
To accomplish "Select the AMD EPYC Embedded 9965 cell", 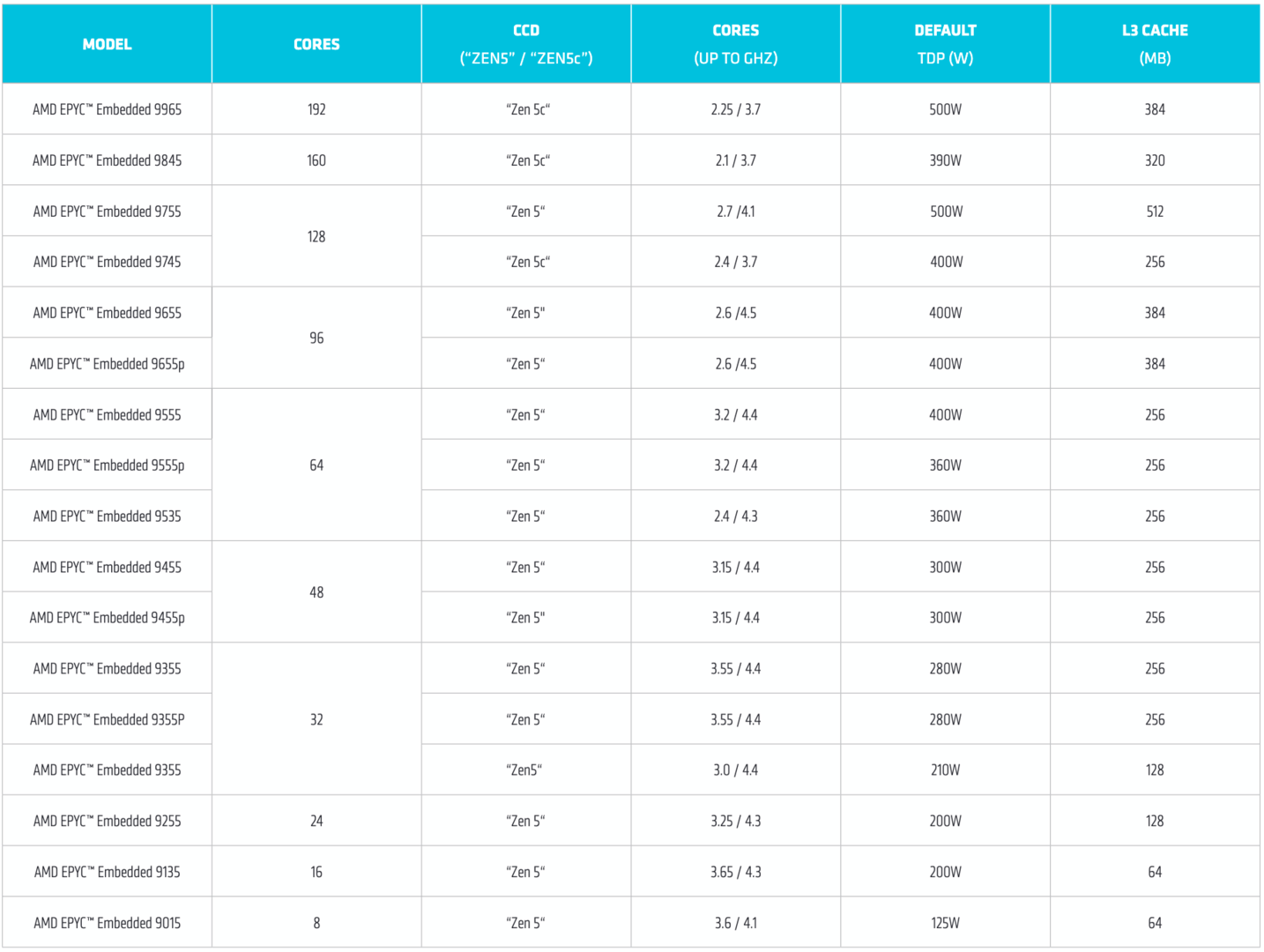I will pyautogui.click(x=107, y=109).
